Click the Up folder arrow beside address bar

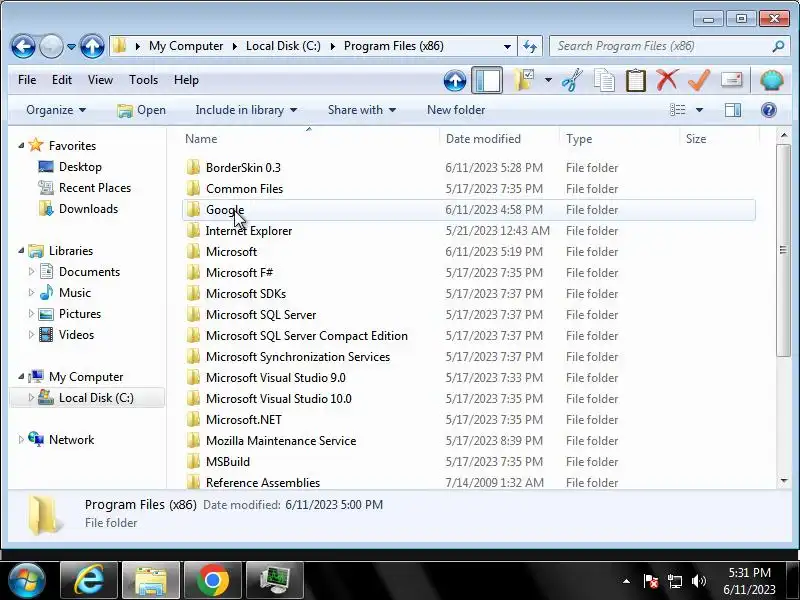(92, 46)
